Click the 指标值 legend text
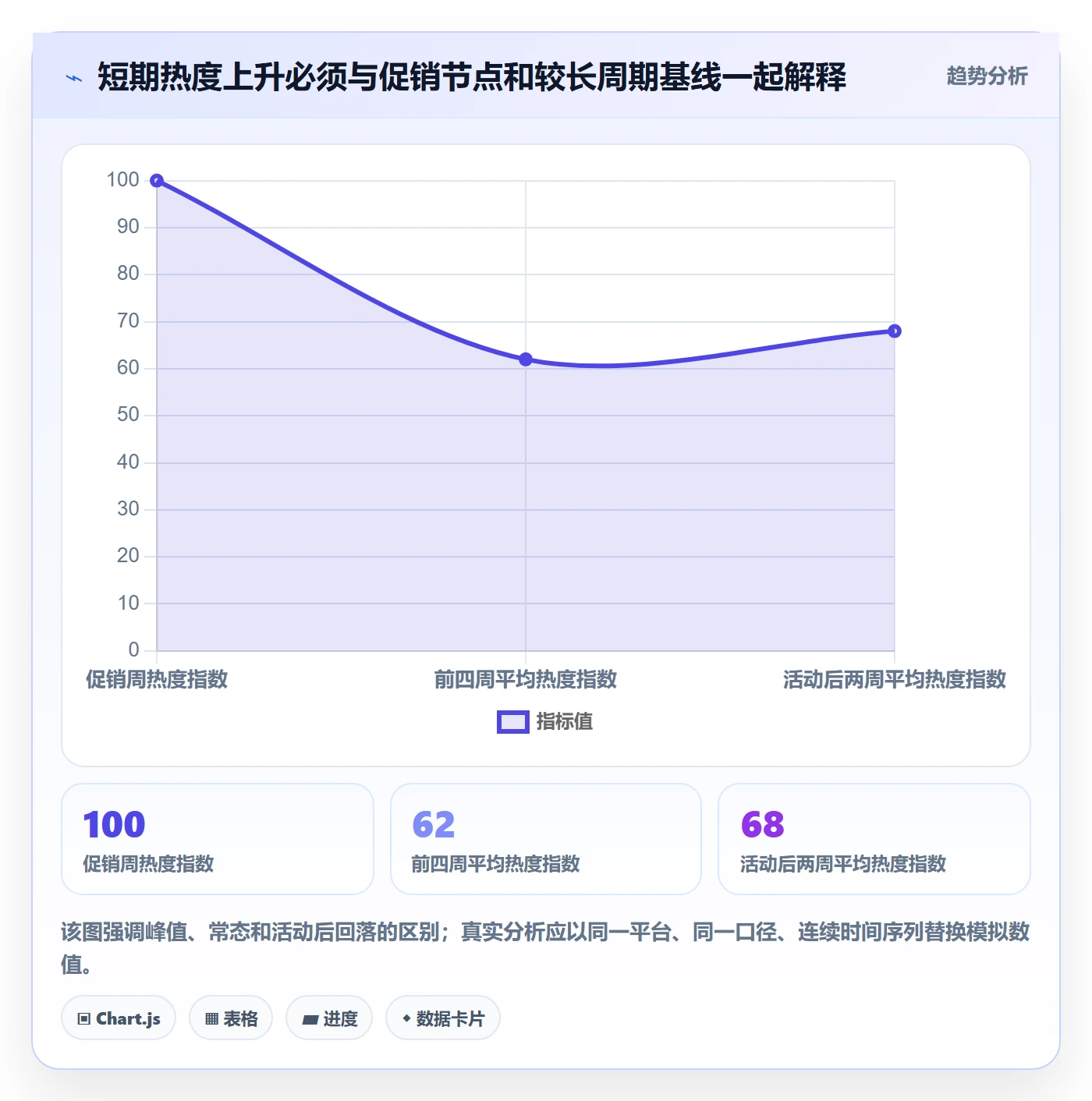Screen dimensions: 1092x1101 (565, 722)
